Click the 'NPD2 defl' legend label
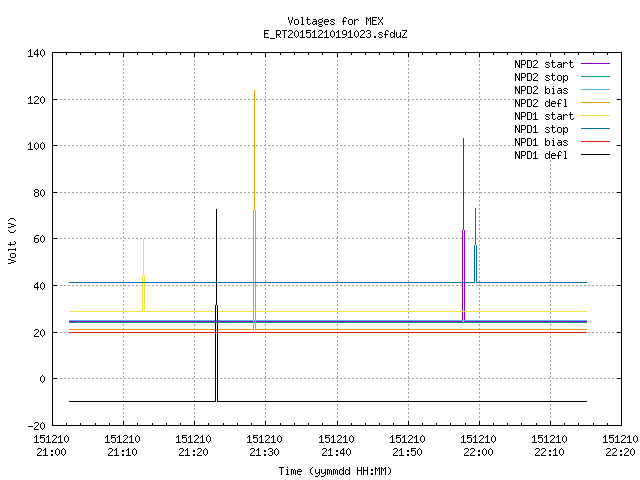The image size is (640, 480). pos(541,103)
